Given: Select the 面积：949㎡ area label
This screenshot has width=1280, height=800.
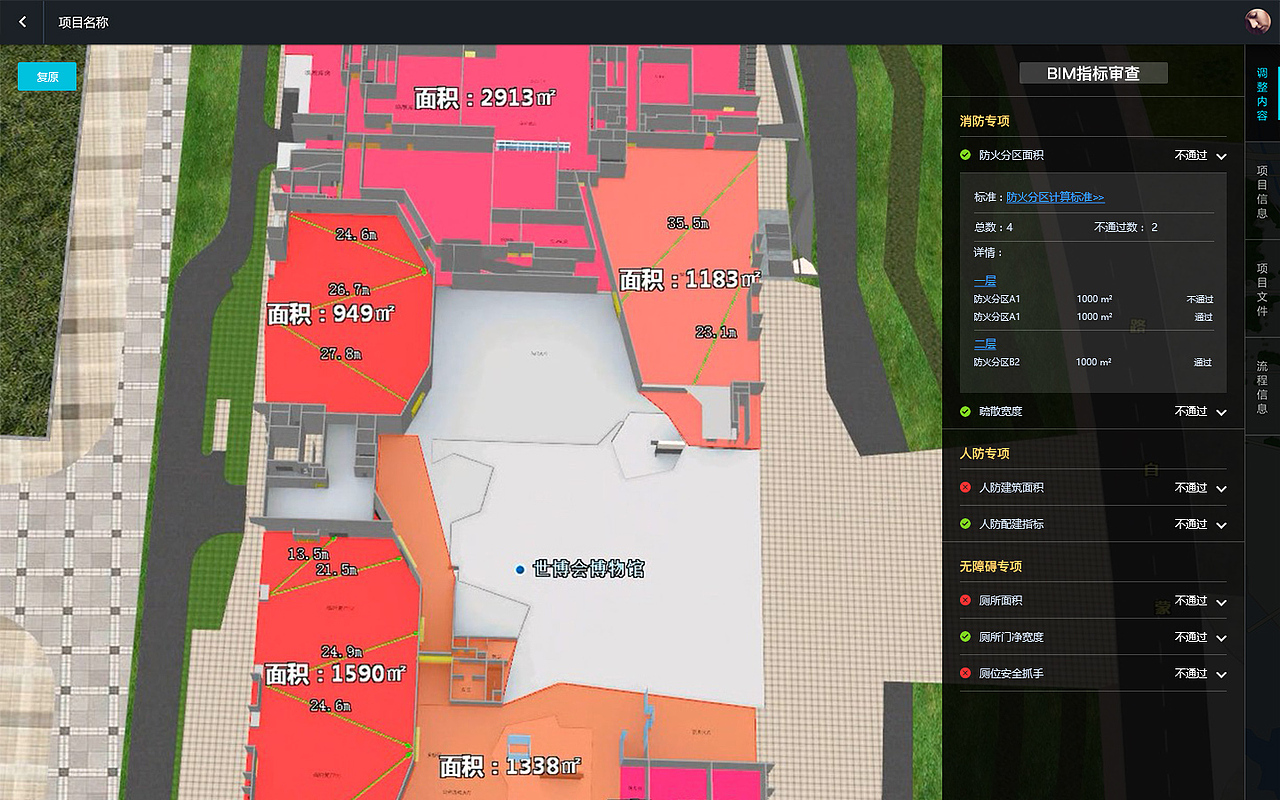Looking at the screenshot, I should pyautogui.click(x=331, y=314).
